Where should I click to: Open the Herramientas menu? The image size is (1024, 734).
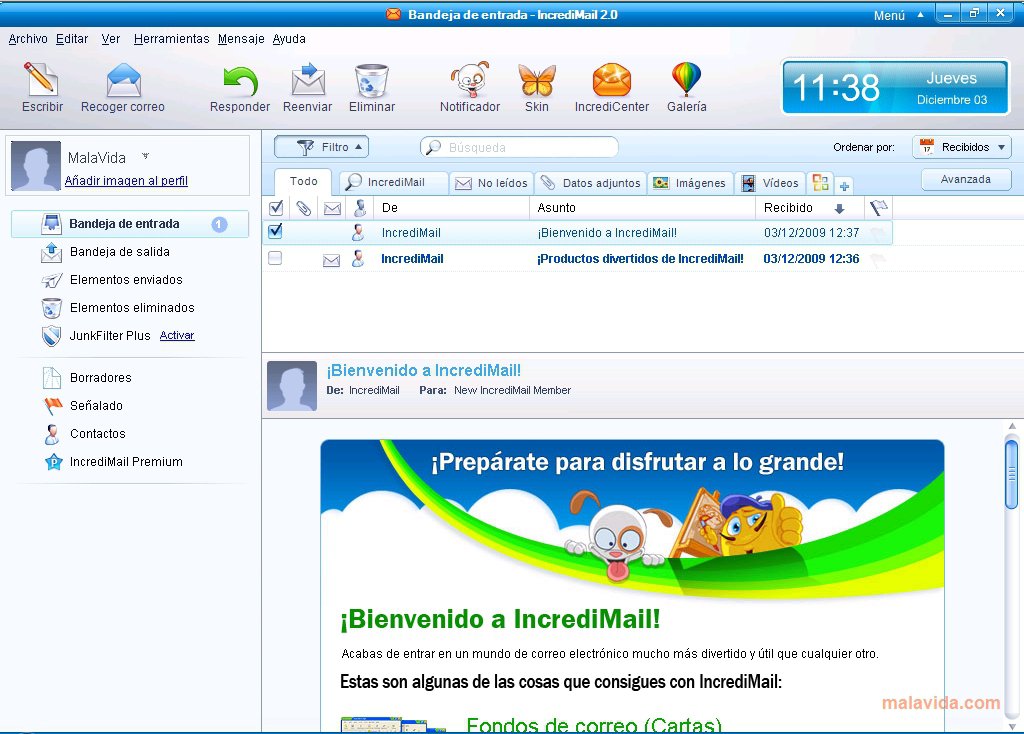(x=171, y=39)
